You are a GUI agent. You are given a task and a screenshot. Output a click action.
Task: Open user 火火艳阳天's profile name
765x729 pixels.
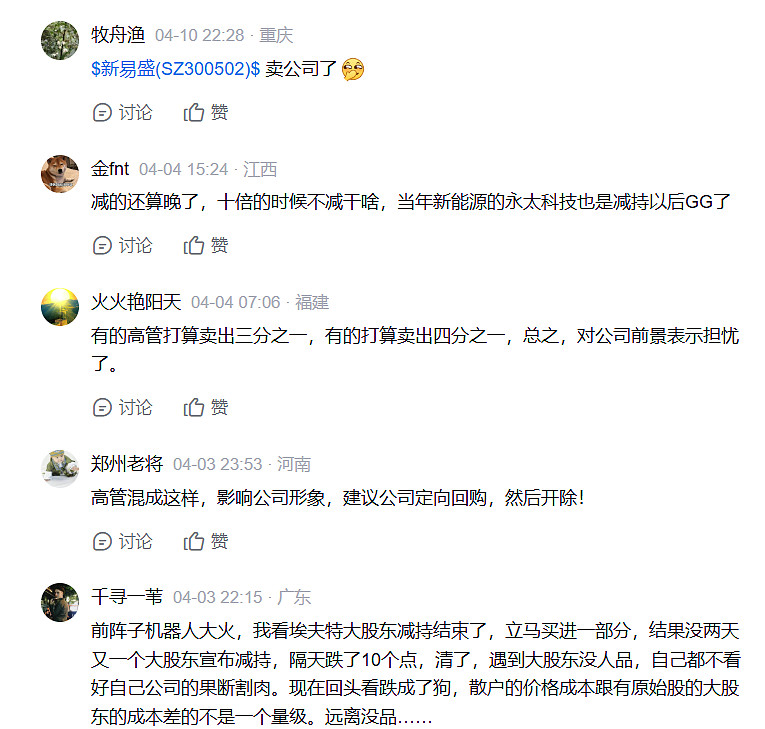tap(135, 302)
